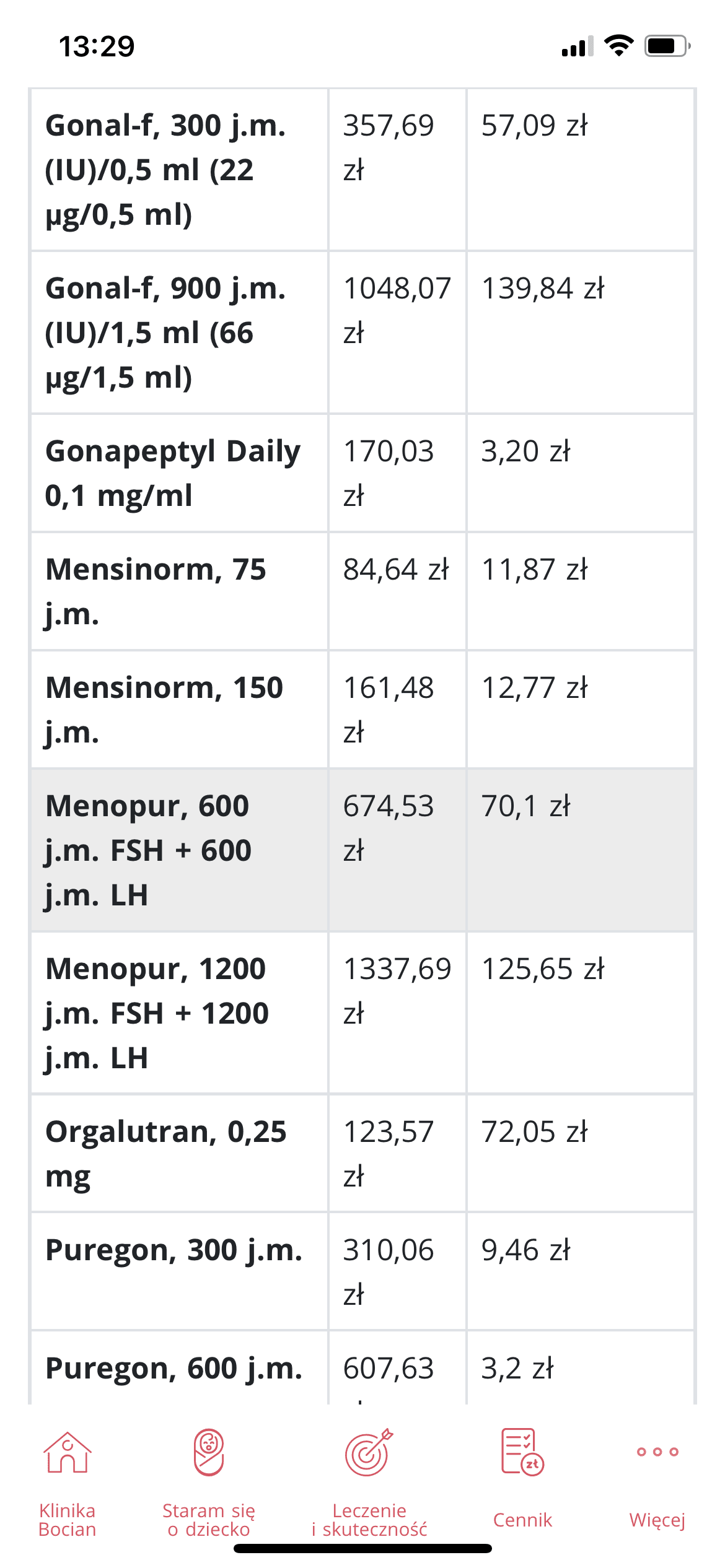This screenshot has width=725, height=1568.
Task: Tap the Wi-Fi status icon
Action: point(618,46)
